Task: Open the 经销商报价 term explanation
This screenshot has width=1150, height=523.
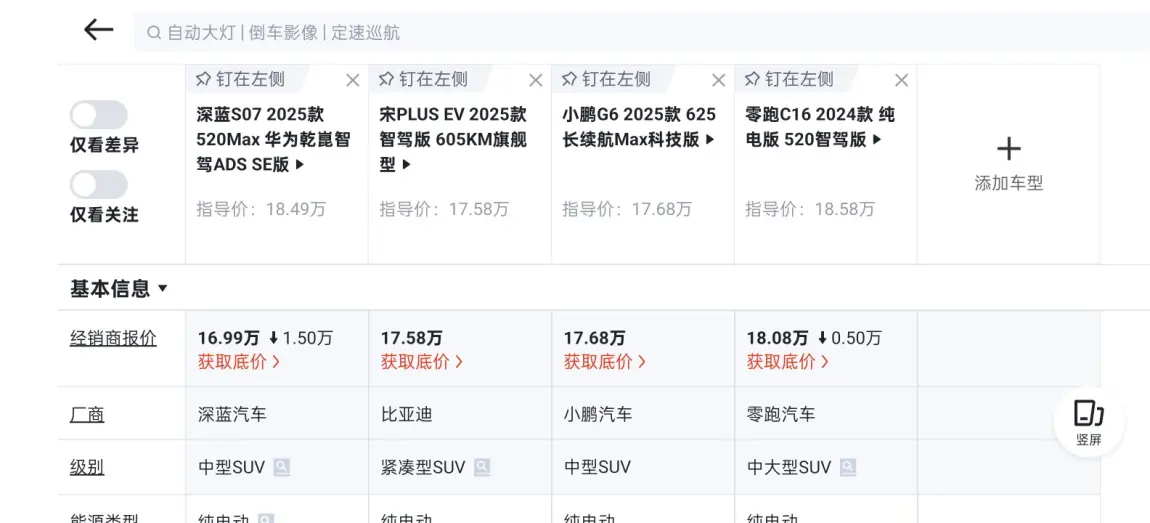Action: pos(113,339)
